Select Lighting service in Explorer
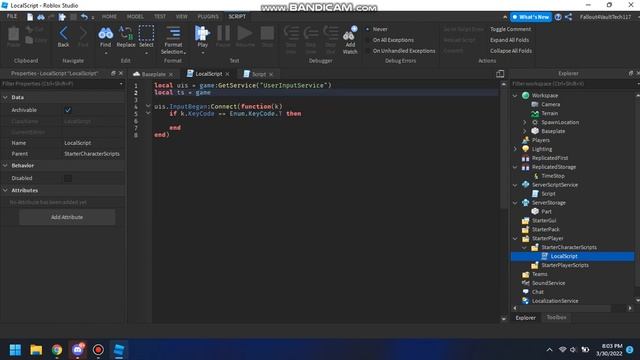Screen dimensions: 640x360 click(542, 149)
